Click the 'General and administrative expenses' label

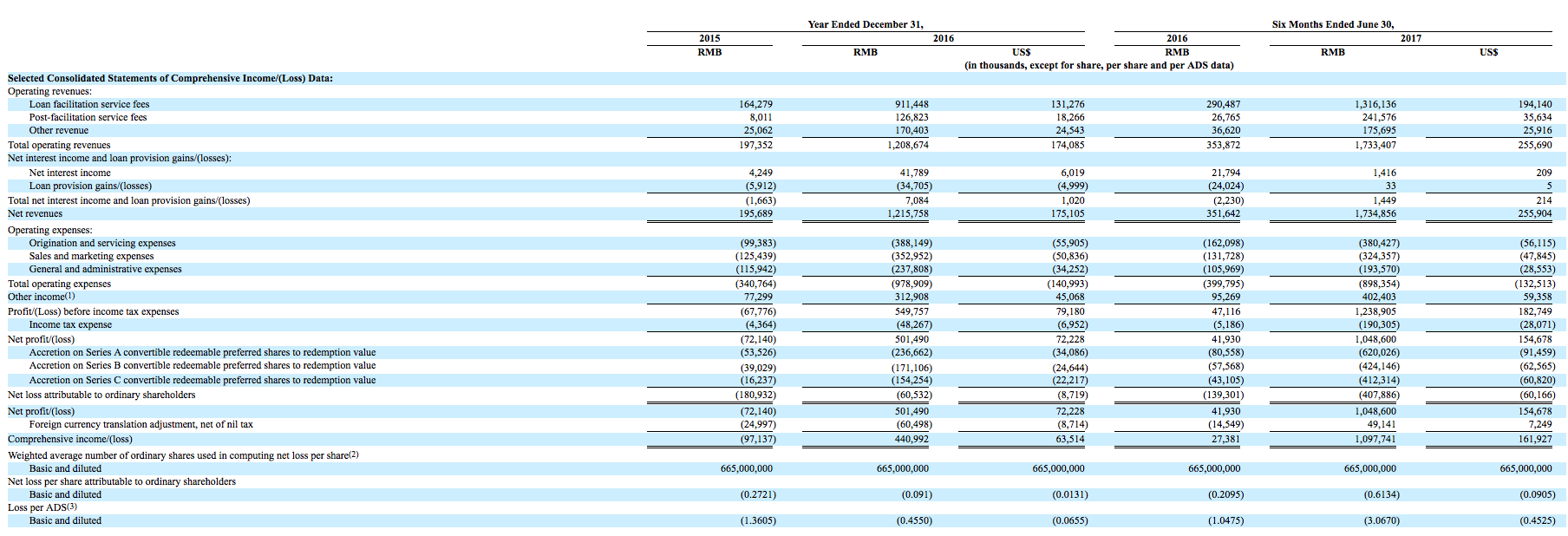pyautogui.click(x=106, y=269)
